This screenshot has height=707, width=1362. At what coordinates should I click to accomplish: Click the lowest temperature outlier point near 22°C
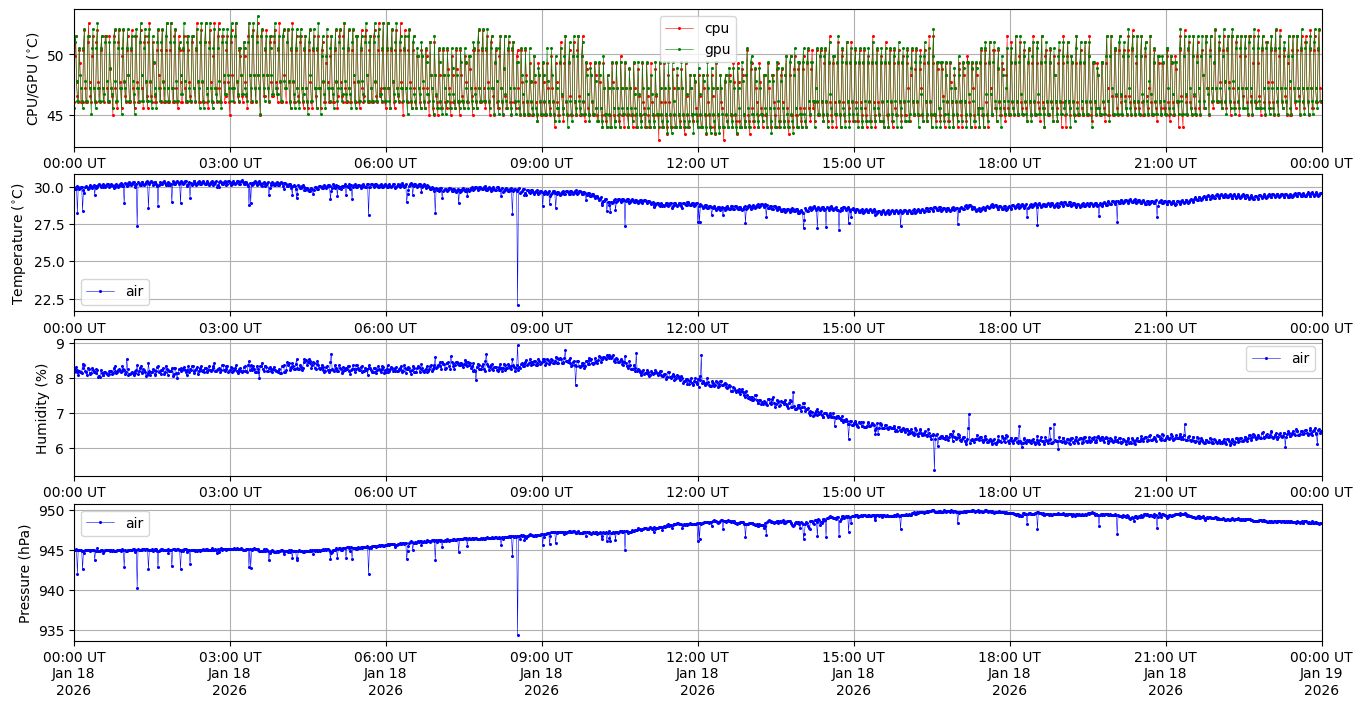pos(518,305)
